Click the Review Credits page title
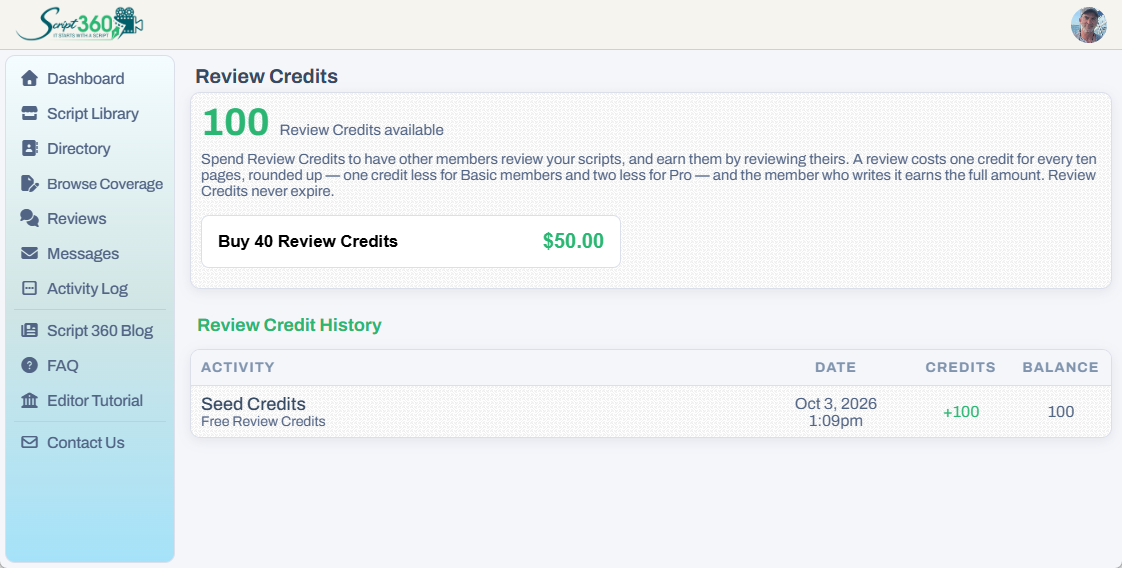1122x568 pixels. 266,77
